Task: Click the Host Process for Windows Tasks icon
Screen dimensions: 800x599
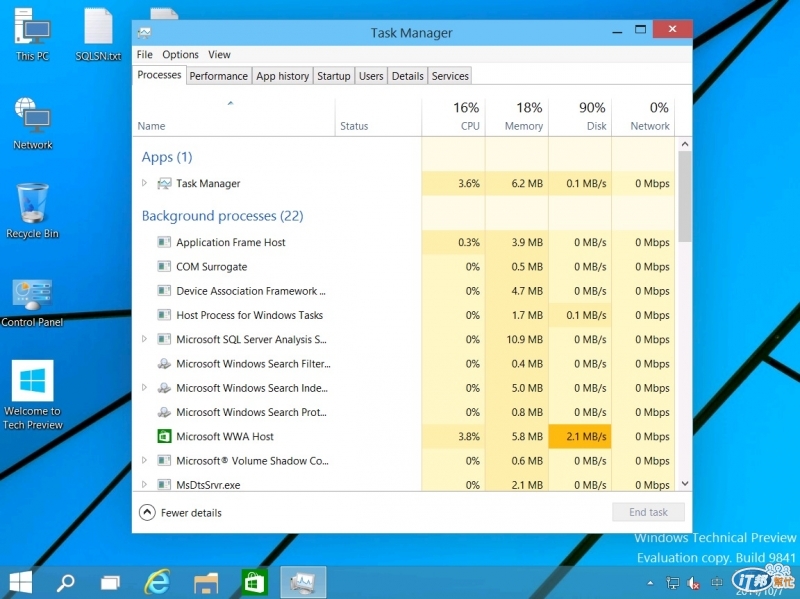Action: coord(164,315)
